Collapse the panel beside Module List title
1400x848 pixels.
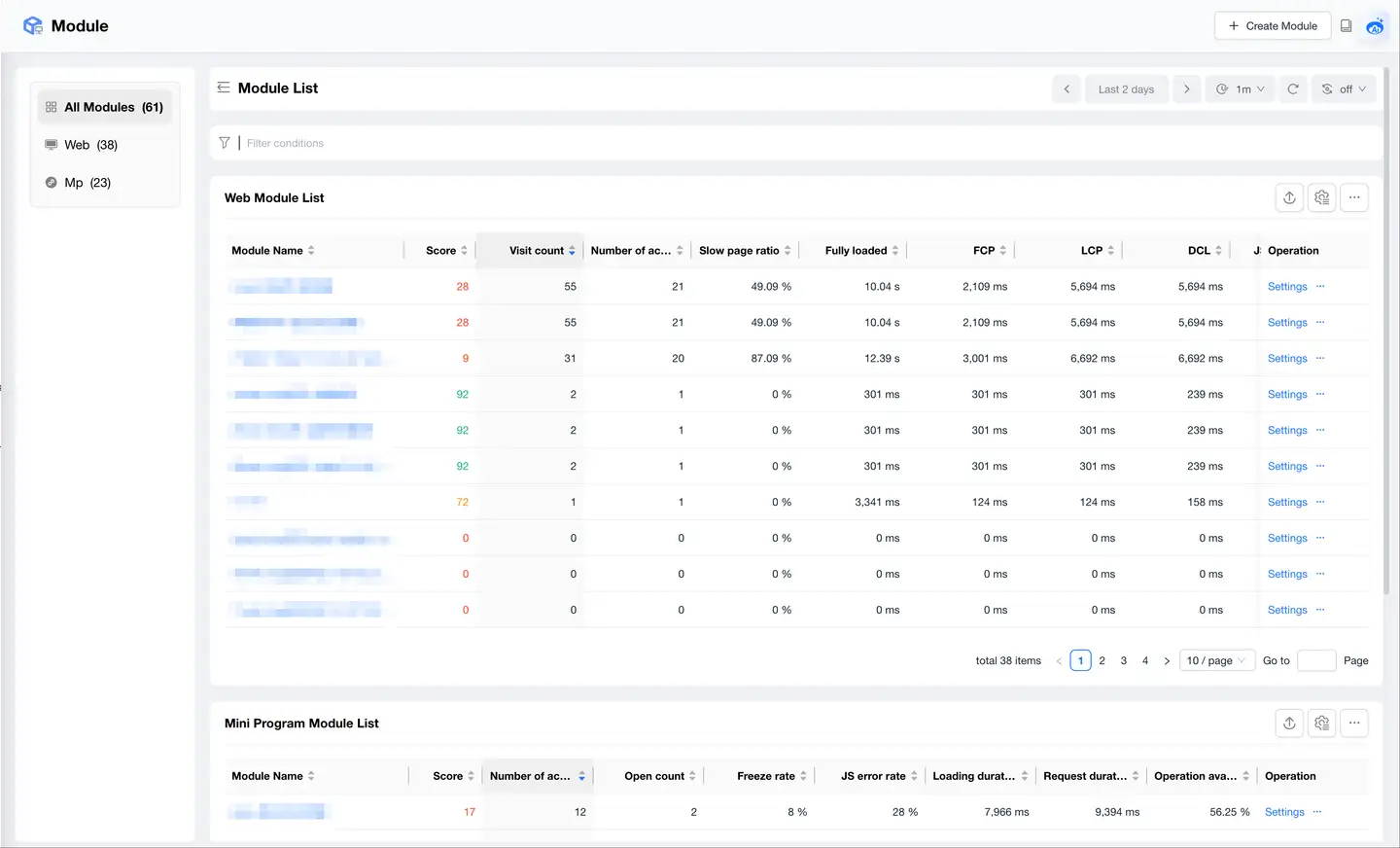pos(225,88)
